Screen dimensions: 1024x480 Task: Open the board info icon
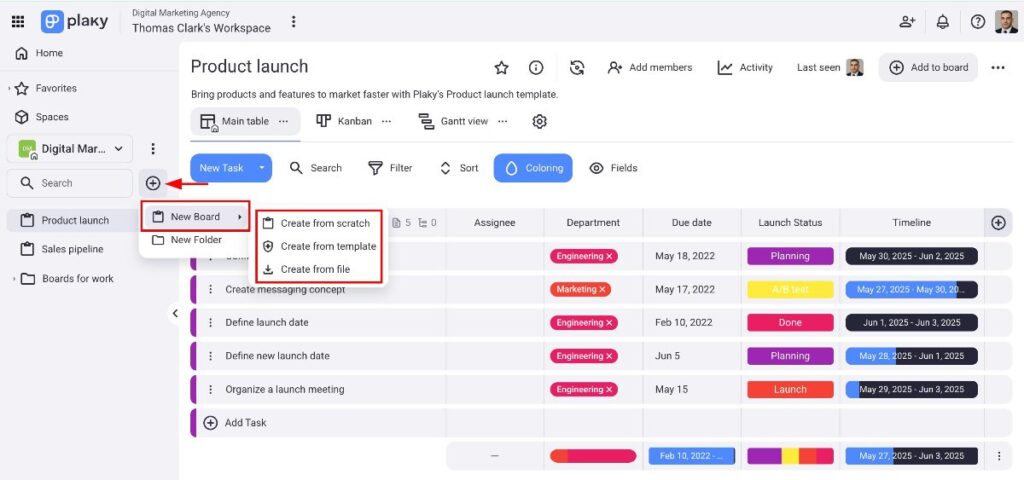pyautogui.click(x=536, y=67)
